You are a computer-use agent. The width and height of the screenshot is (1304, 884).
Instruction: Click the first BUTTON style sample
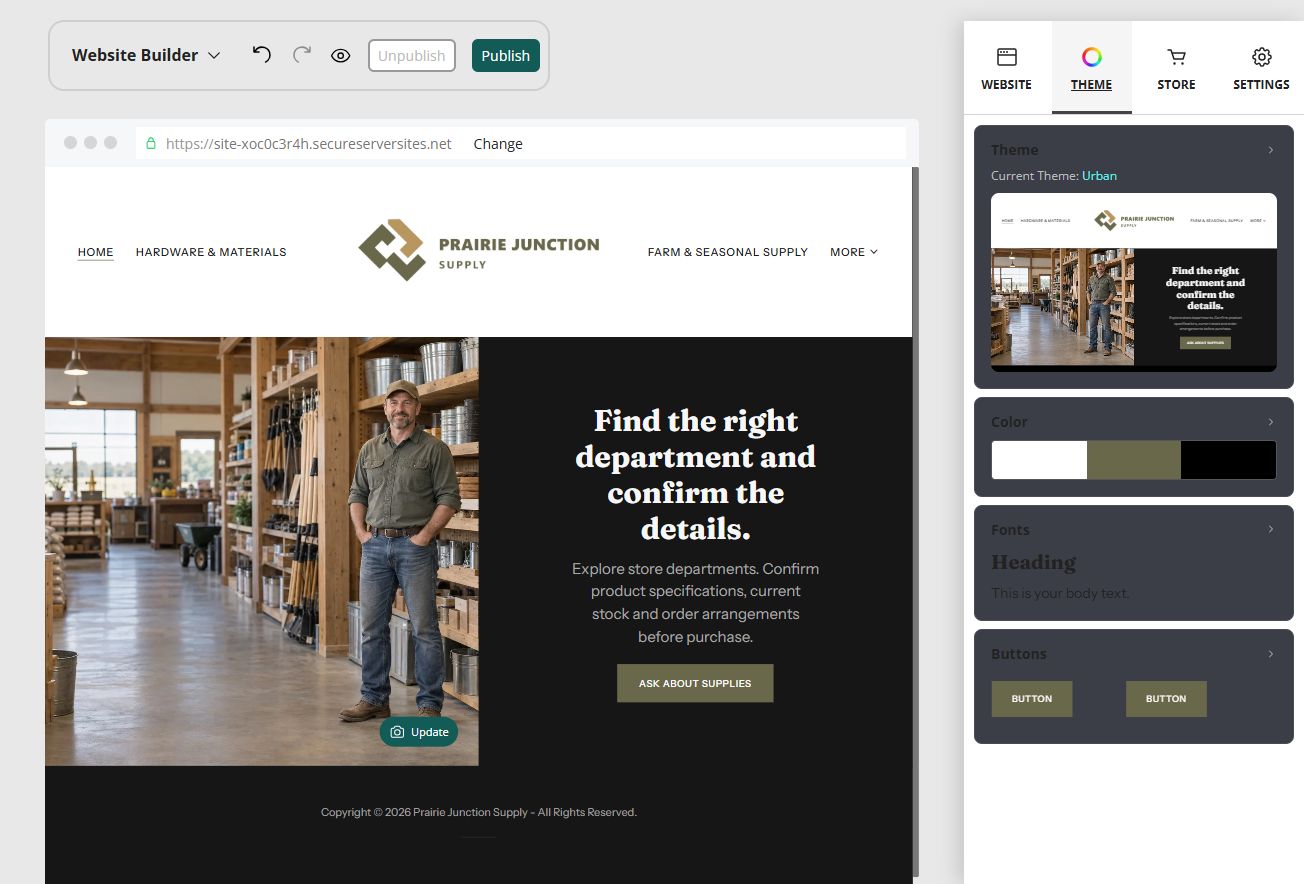(x=1032, y=699)
